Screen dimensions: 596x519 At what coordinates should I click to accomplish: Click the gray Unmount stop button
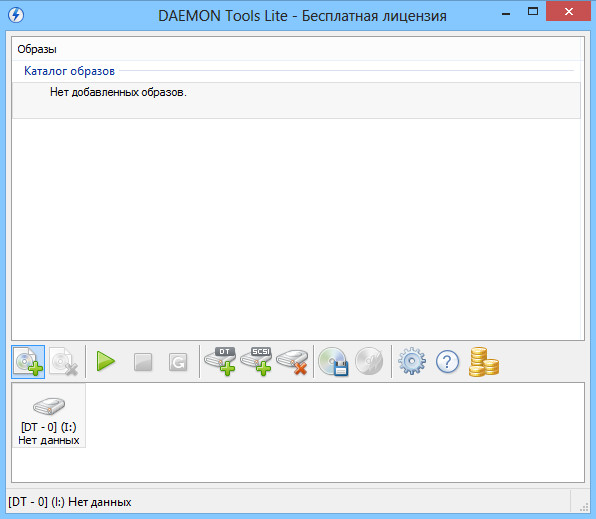click(x=143, y=362)
